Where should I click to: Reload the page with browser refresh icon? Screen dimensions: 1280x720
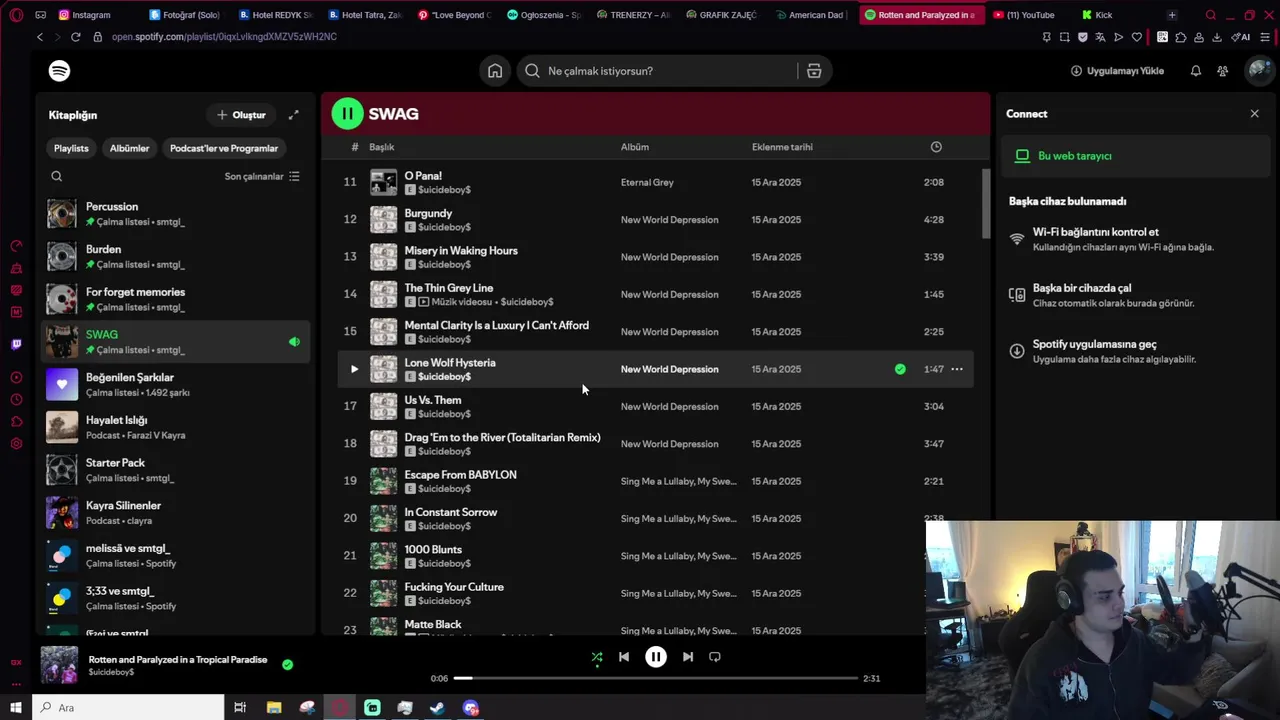click(75, 37)
